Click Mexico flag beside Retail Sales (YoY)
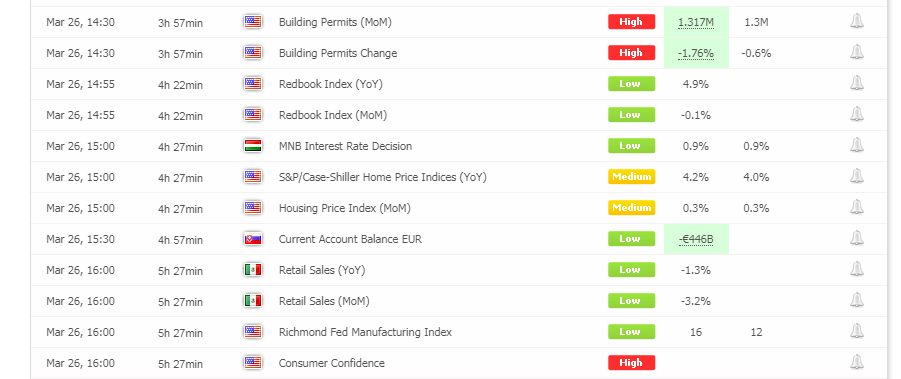Viewport: 901px width, 379px height. 253,270
